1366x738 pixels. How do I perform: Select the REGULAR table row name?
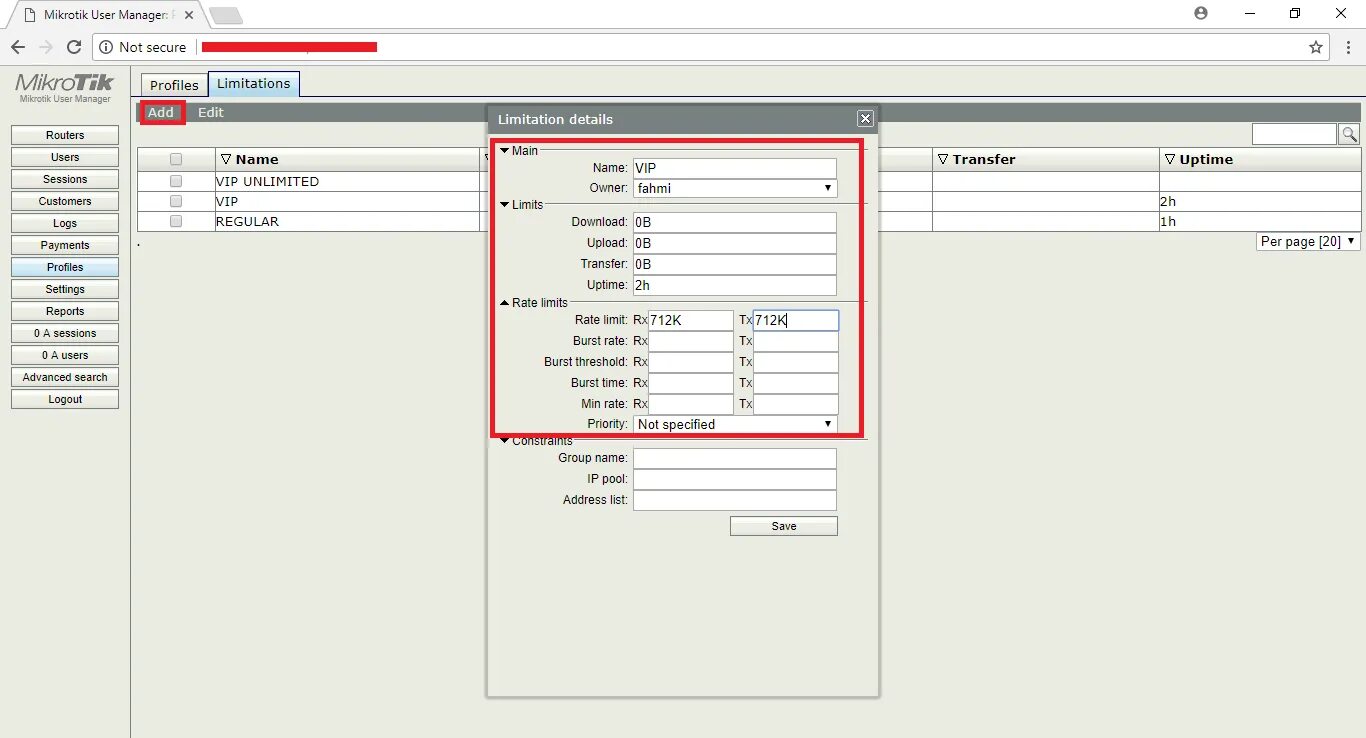[x=247, y=221]
